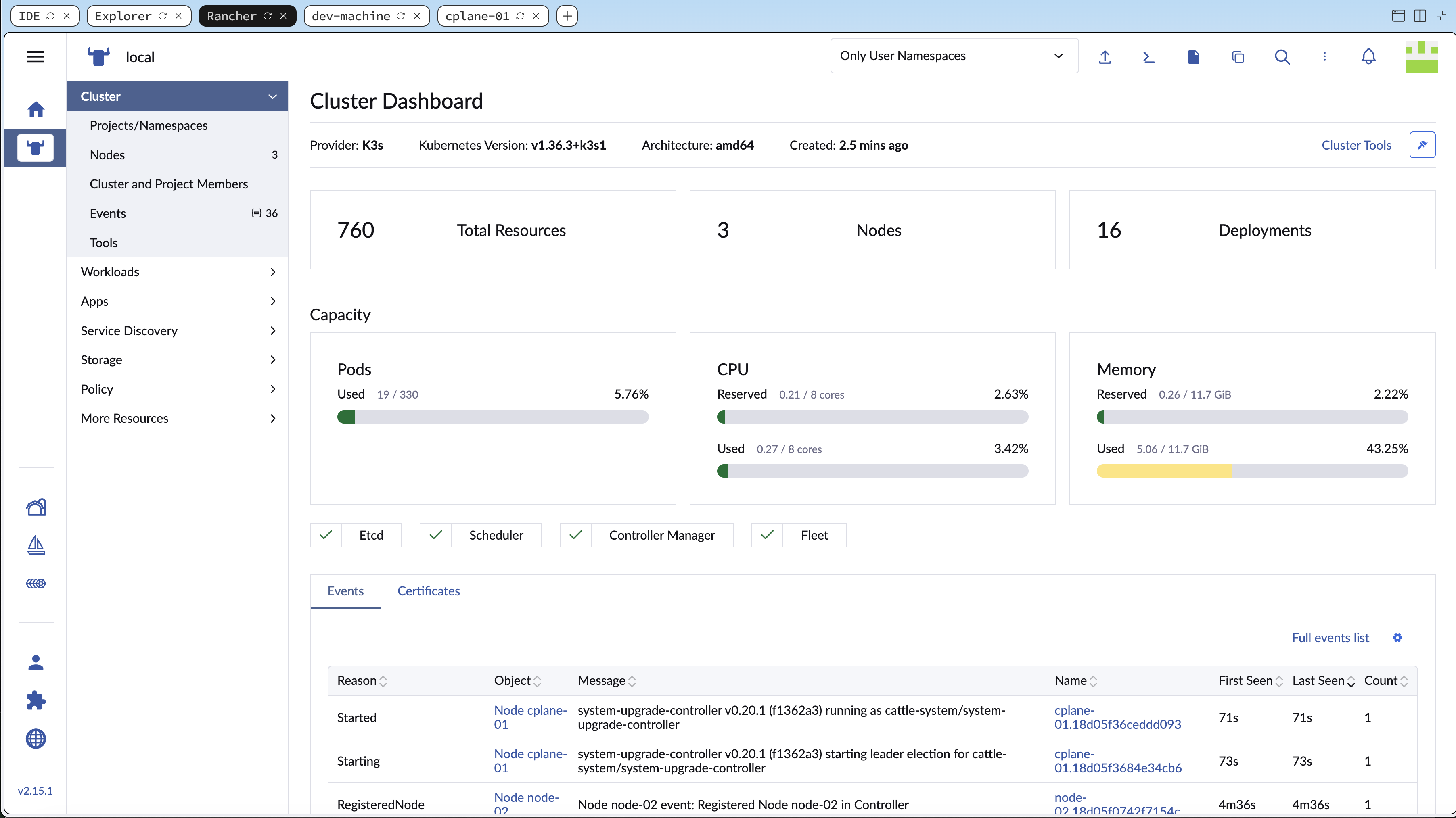Open Node cplane-01 link in Started row
The width and height of the screenshot is (1456, 818).
click(529, 718)
